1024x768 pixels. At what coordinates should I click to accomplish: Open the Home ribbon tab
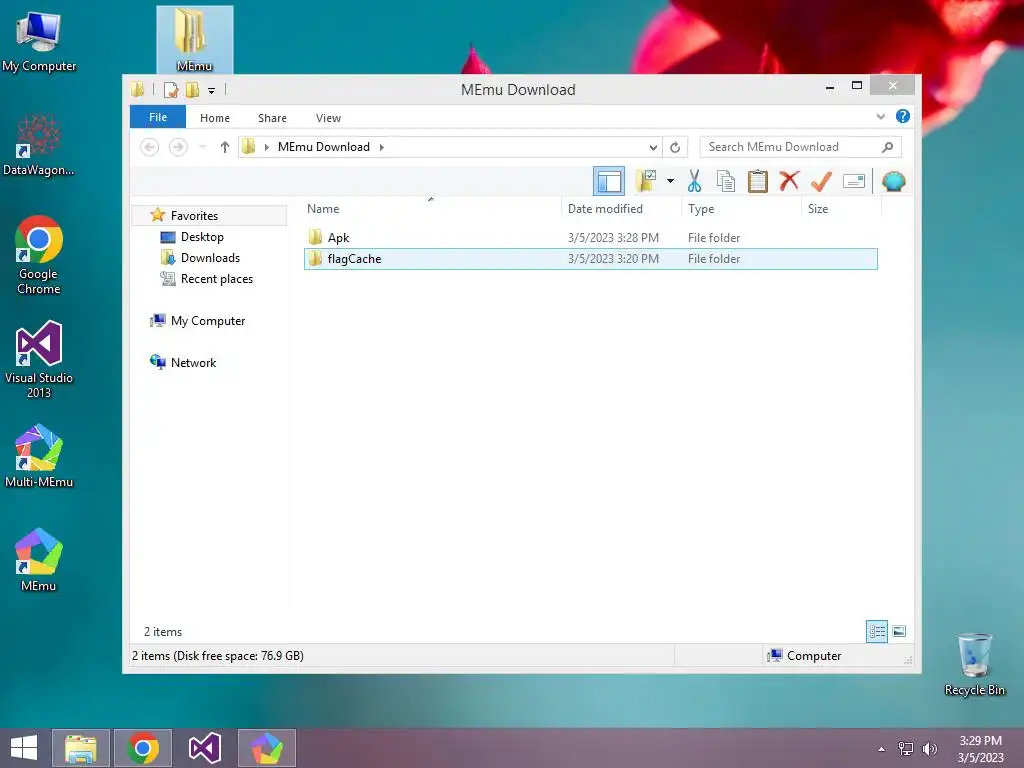215,118
